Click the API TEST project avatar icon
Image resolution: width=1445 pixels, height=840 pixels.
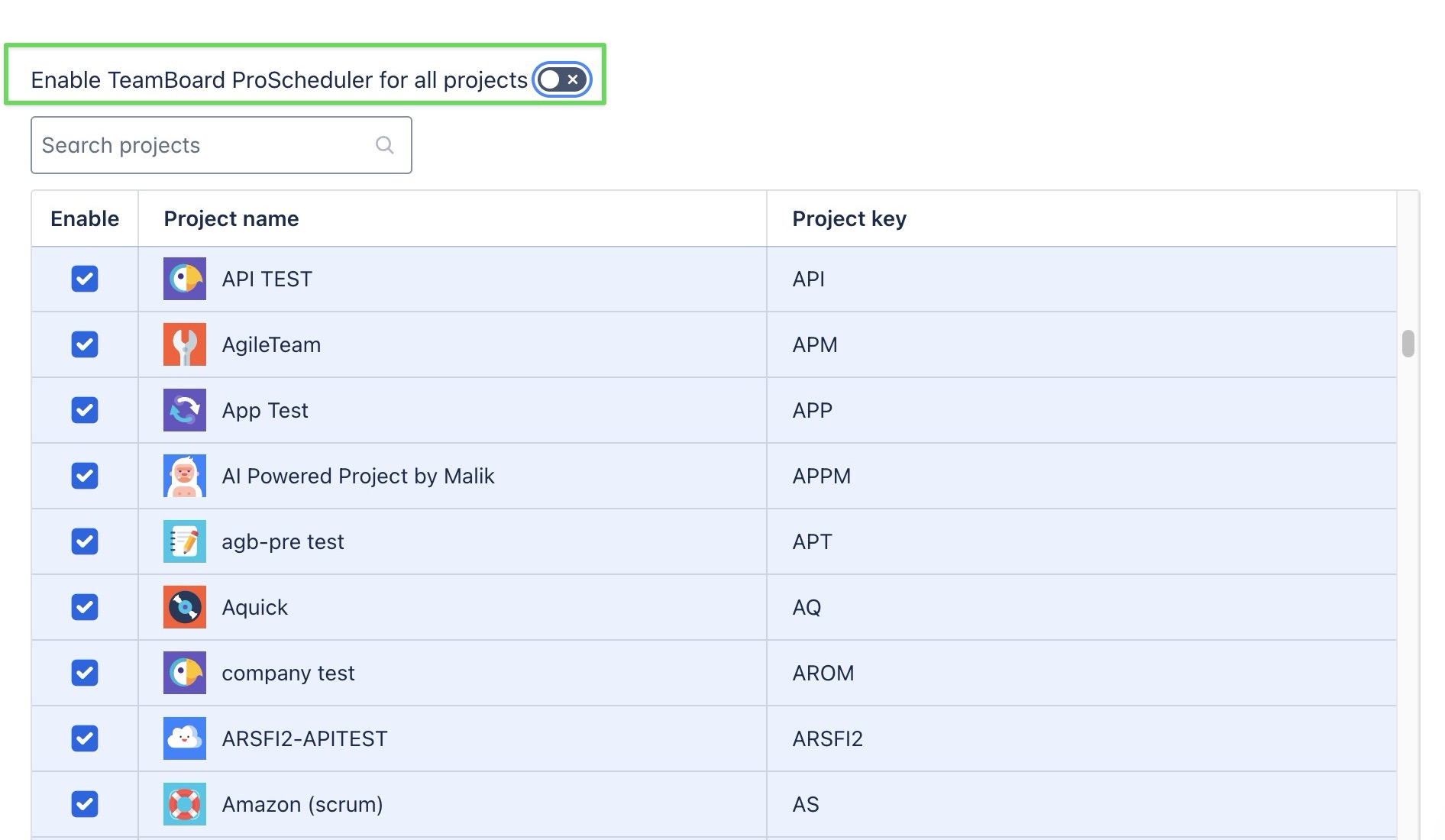tap(185, 279)
